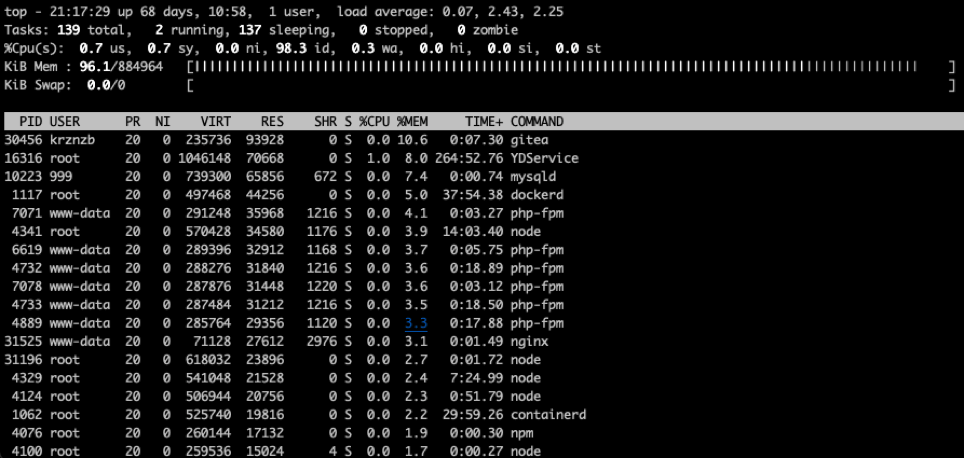
Task: Click the containerd process name
Action: click(x=548, y=414)
